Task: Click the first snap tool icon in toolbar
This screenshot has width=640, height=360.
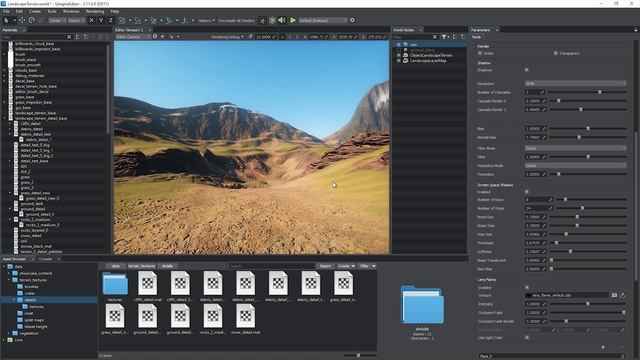Action: (x=122, y=20)
